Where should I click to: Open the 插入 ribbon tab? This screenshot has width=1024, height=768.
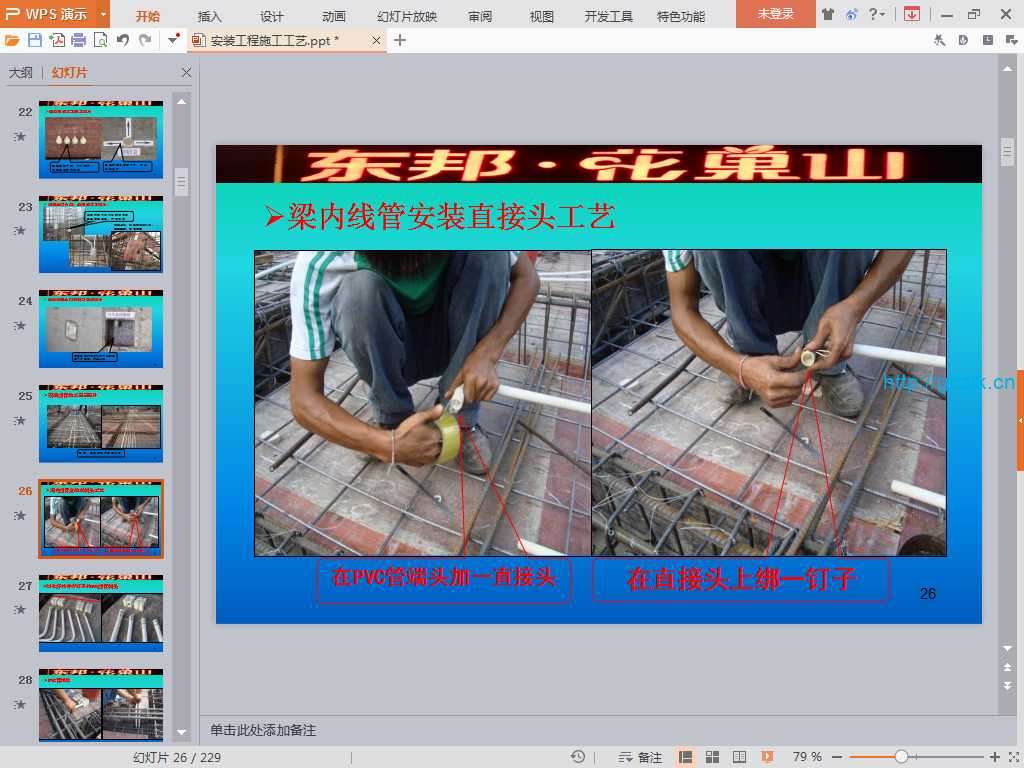210,16
